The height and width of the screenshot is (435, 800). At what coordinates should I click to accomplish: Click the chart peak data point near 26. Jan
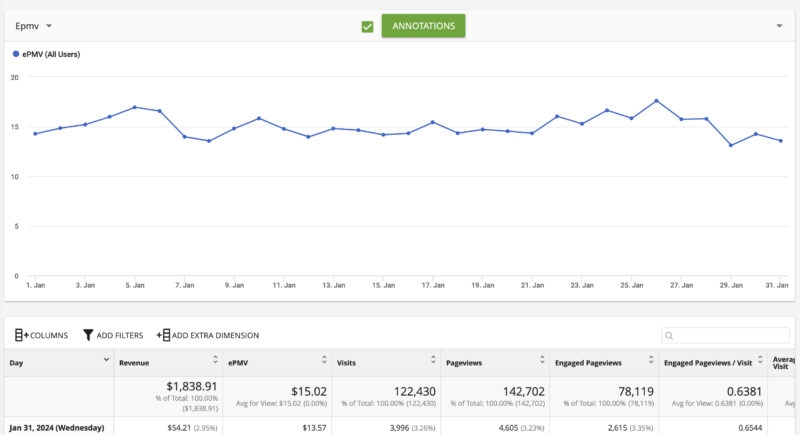[656, 101]
